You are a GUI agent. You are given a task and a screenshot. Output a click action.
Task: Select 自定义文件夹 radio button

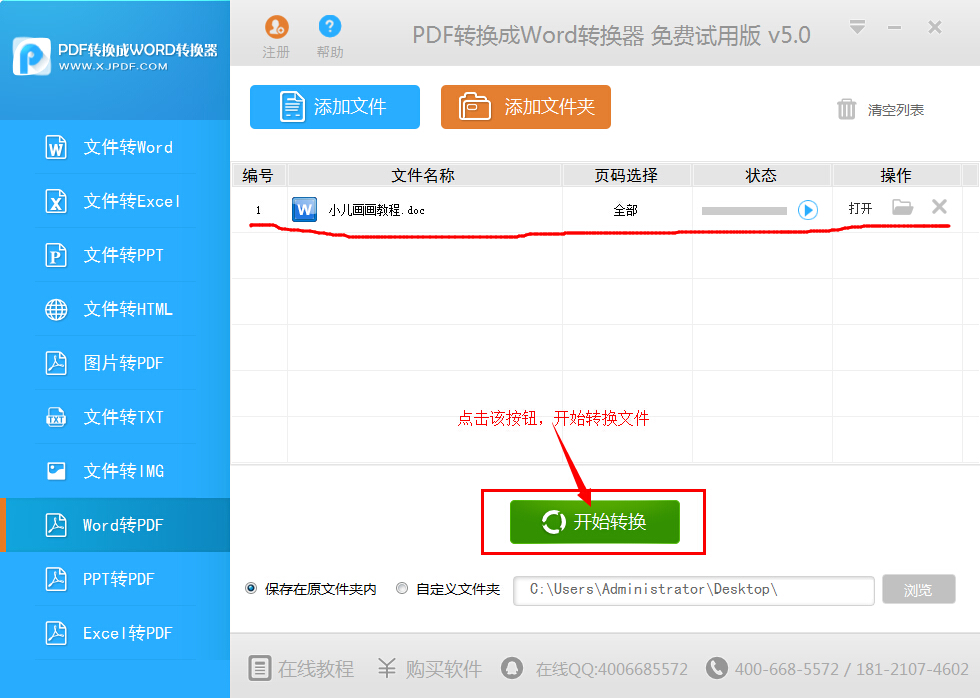click(x=402, y=588)
